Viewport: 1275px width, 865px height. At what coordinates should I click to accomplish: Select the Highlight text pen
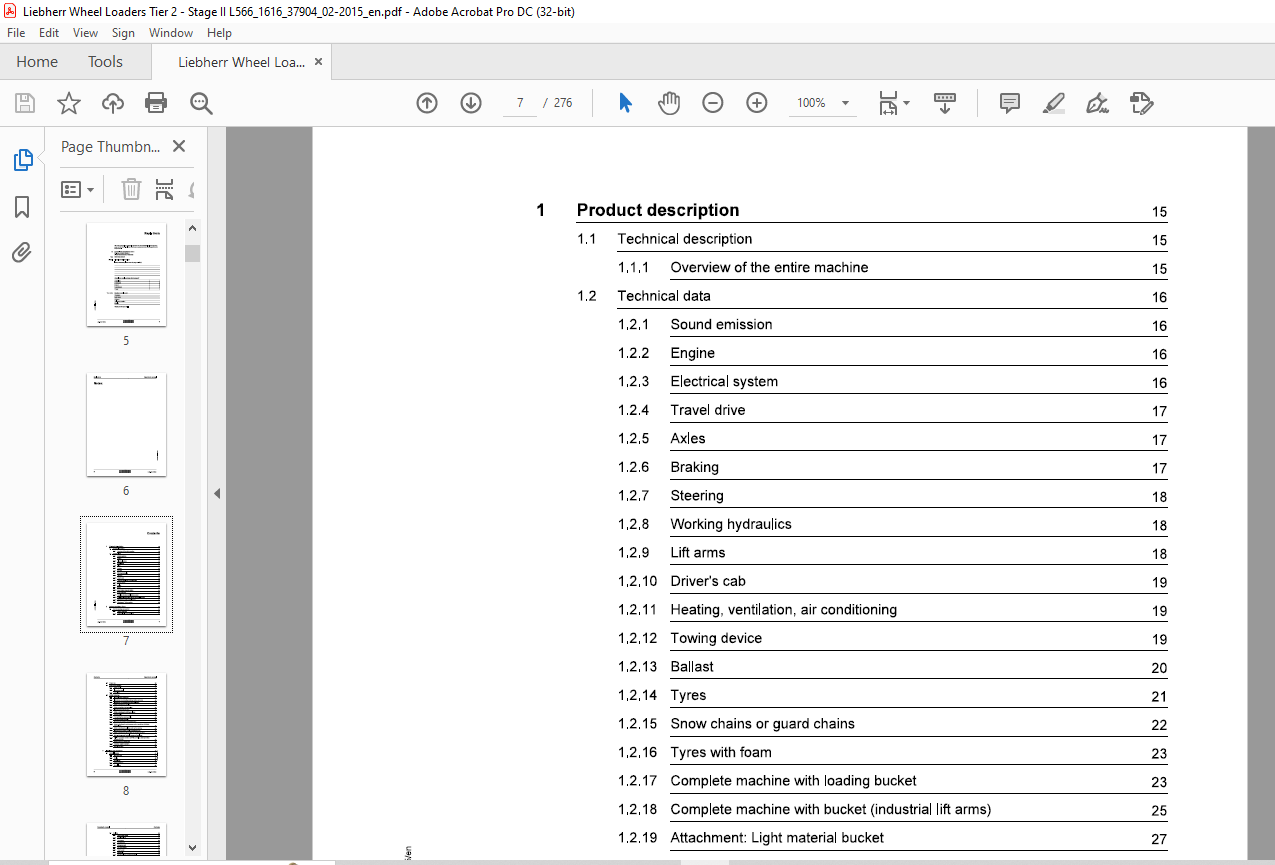pos(1053,103)
